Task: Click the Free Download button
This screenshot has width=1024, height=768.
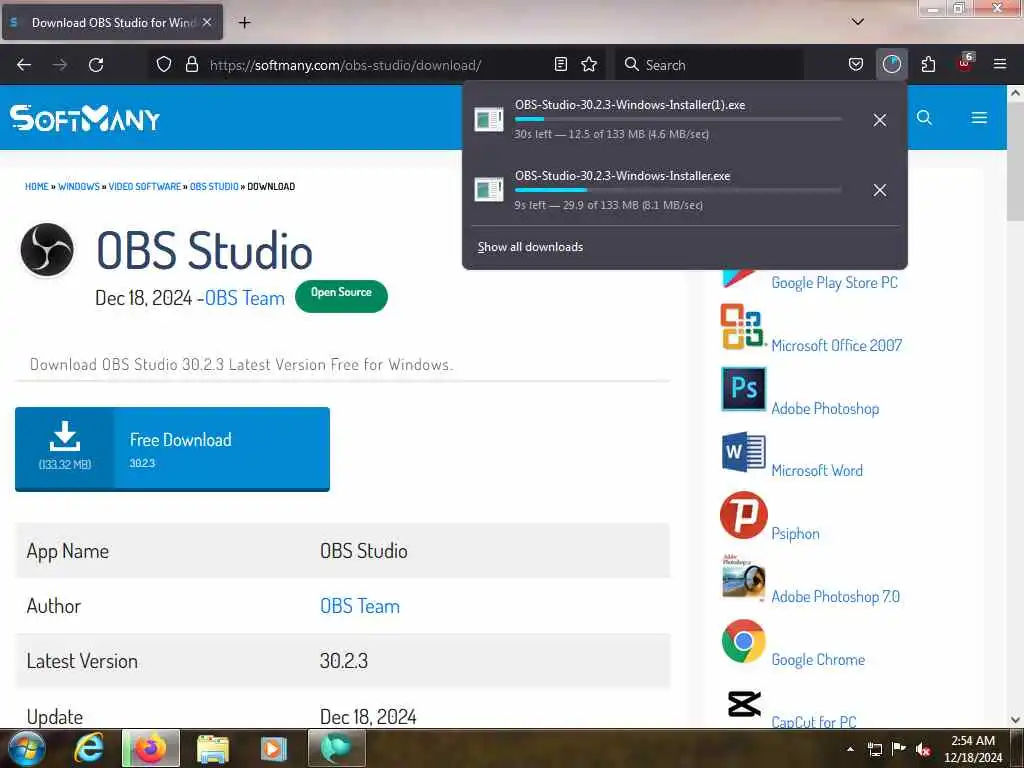Action: tap(172, 449)
